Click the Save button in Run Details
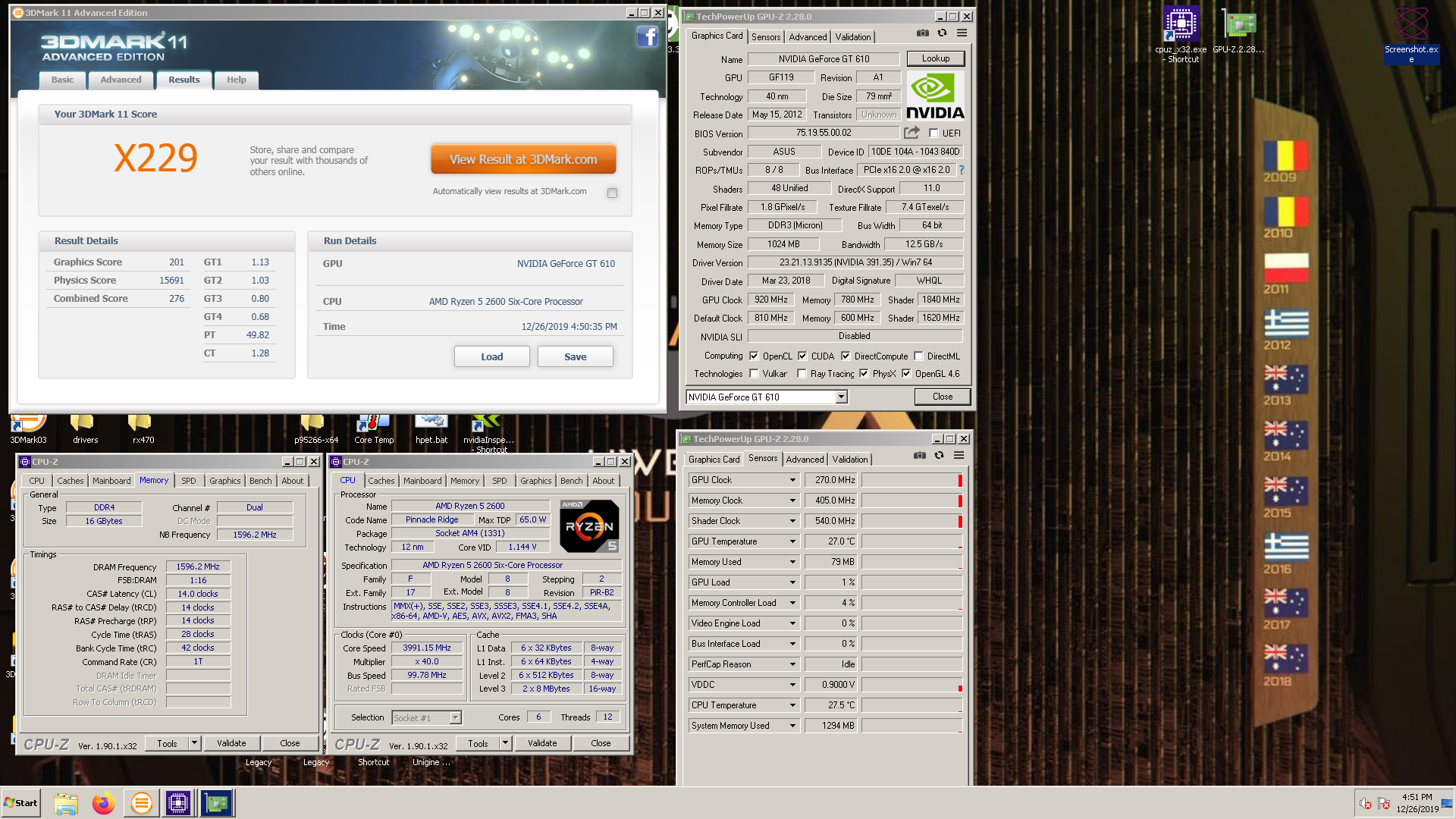 click(575, 356)
